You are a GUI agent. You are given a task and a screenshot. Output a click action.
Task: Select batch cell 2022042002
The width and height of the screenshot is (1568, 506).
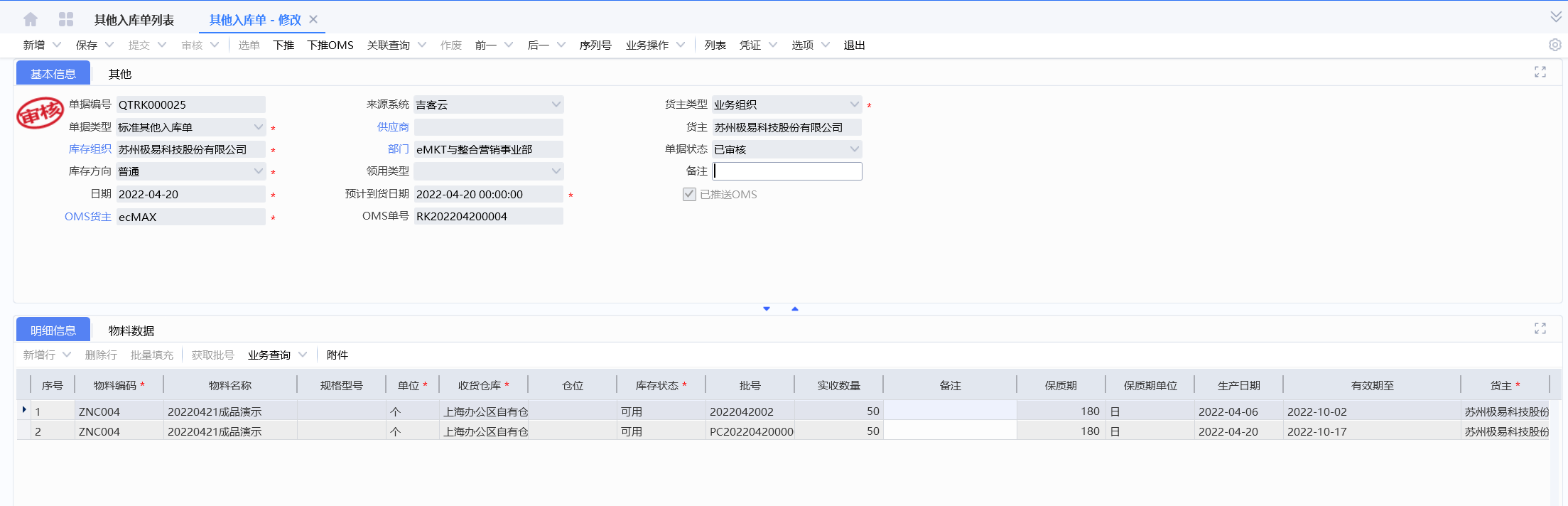750,411
